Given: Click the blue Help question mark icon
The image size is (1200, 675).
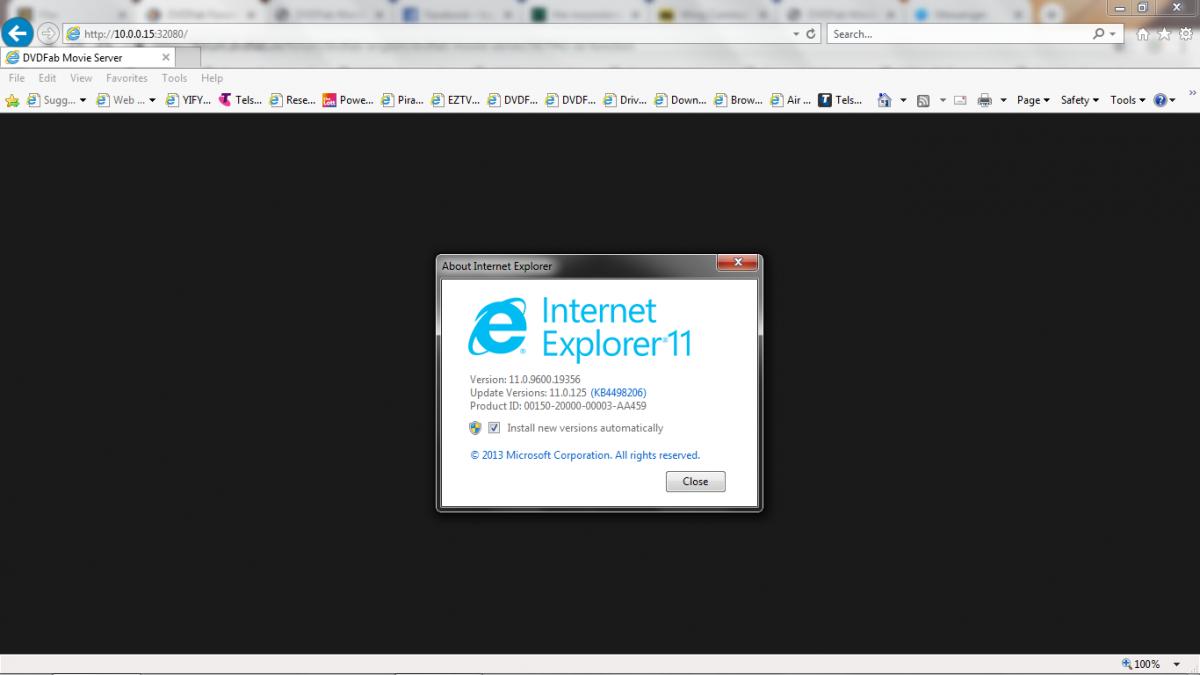Looking at the screenshot, I should tap(1160, 100).
